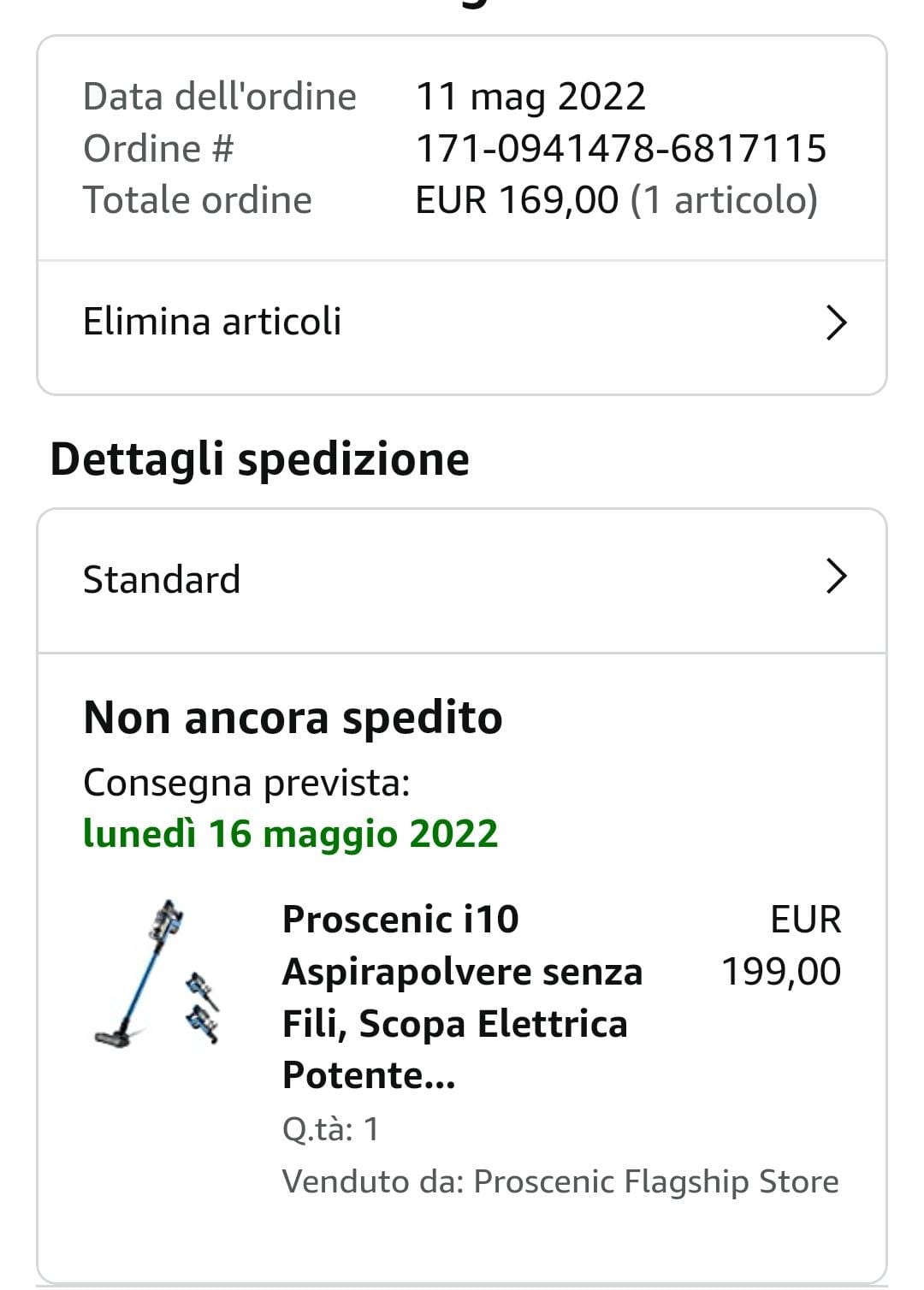Tap the chevron beside Elimina articoli
This screenshot has width=924, height=1290.
[x=836, y=322]
